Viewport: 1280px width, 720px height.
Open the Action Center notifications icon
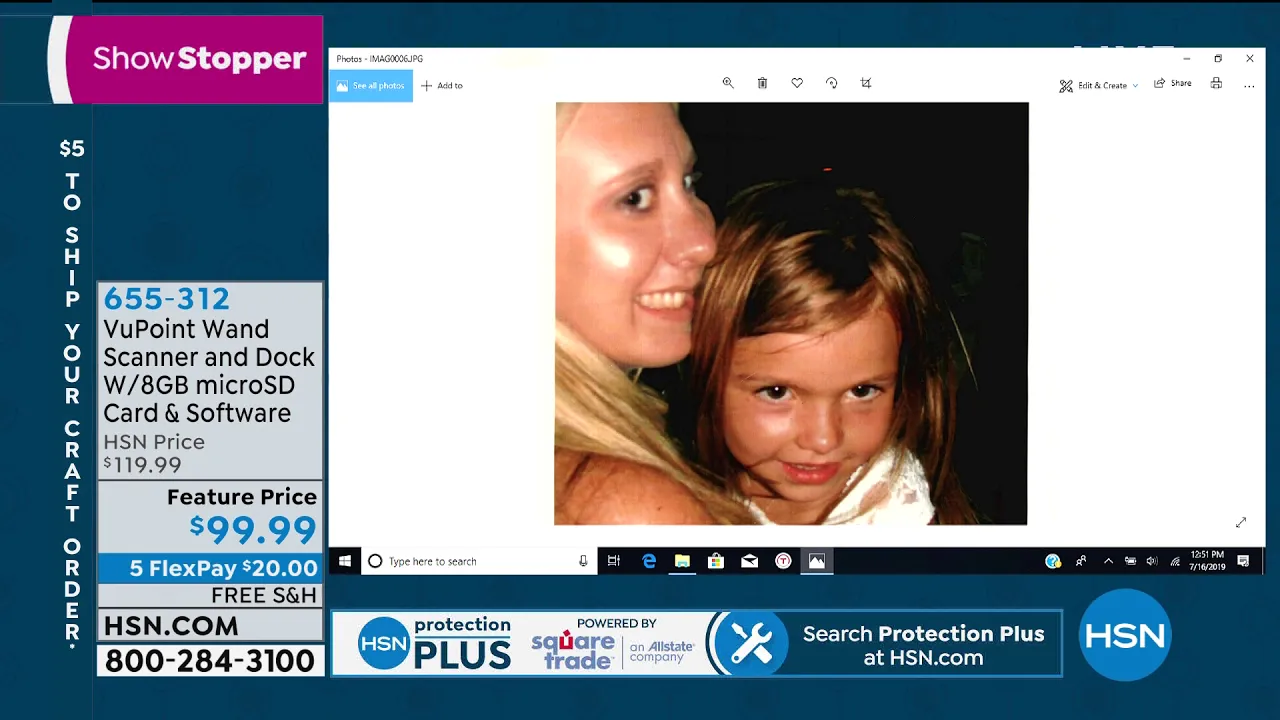[x=1243, y=561]
